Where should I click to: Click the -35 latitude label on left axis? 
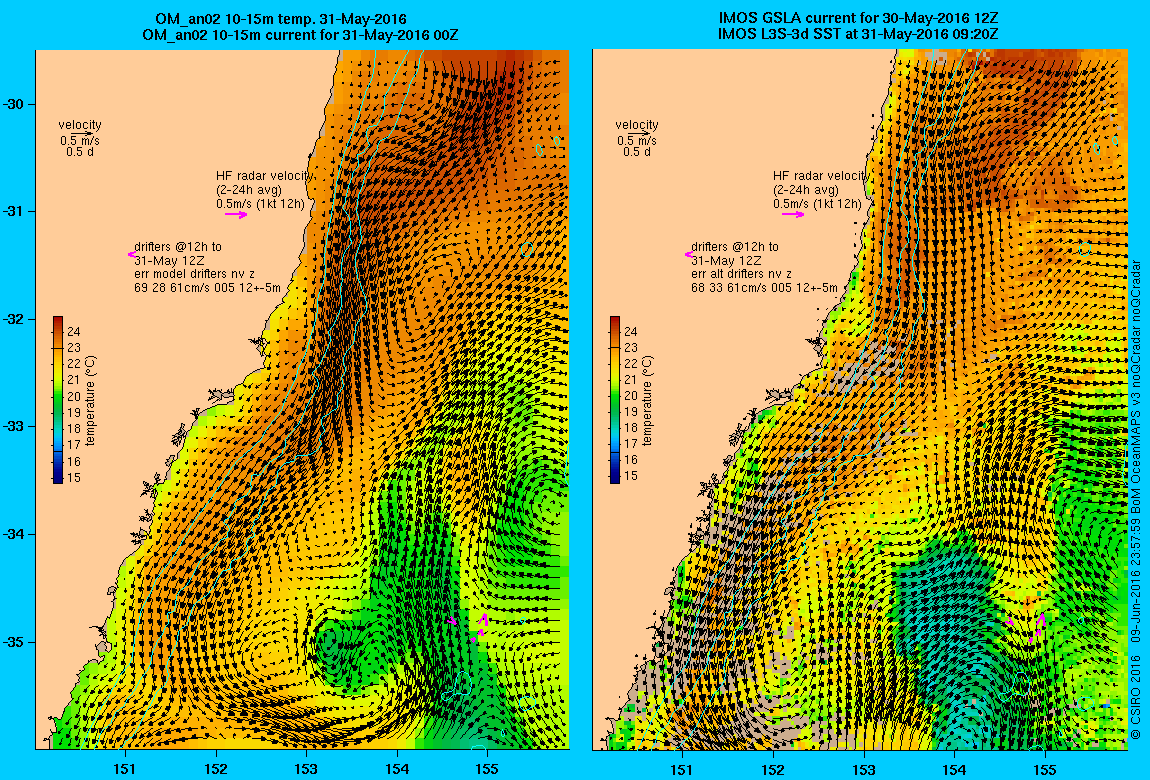tap(13, 642)
